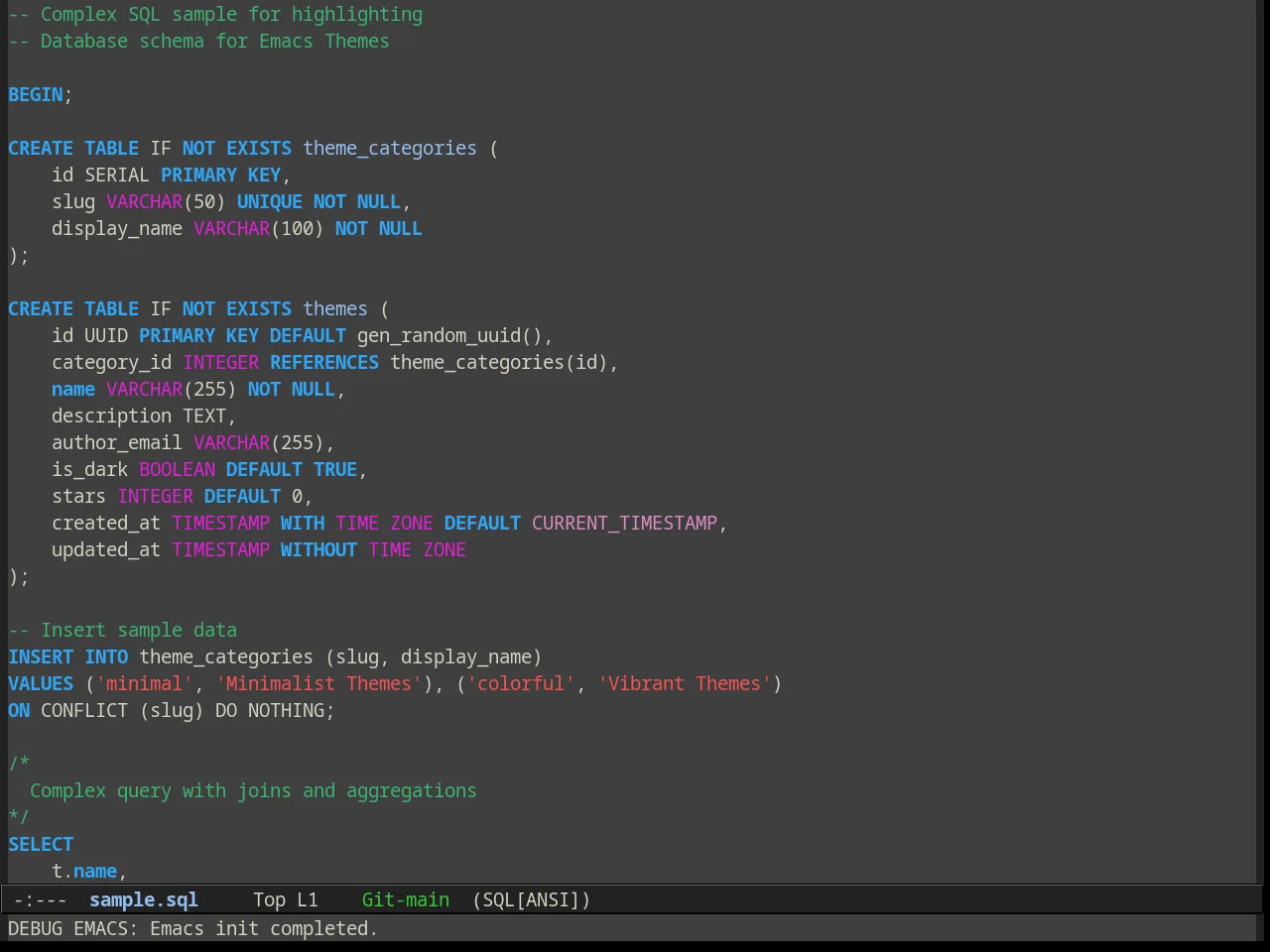Click the theme_categories table name in first CREATE TABLE
Viewport: 1270px width, 952px height.
coord(390,148)
